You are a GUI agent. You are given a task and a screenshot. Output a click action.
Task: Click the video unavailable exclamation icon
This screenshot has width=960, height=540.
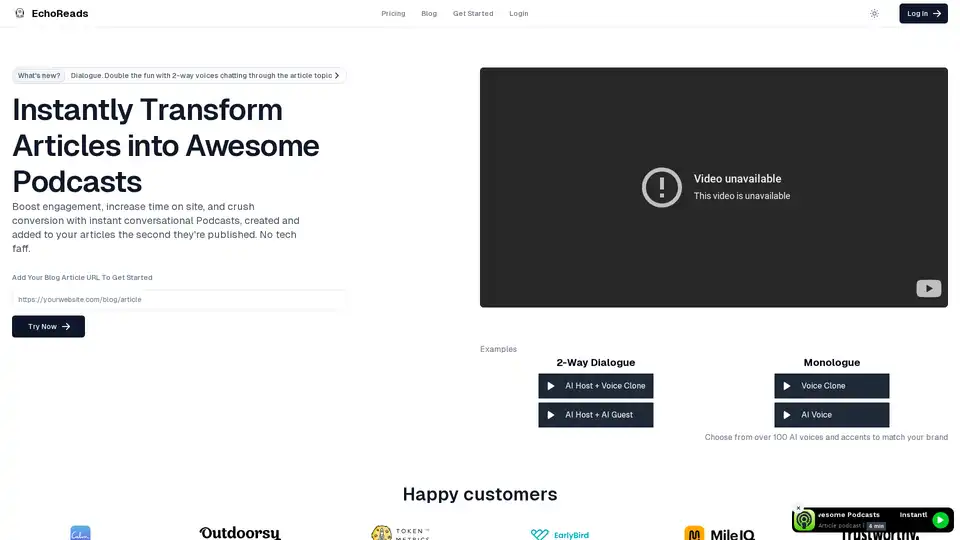(x=661, y=187)
